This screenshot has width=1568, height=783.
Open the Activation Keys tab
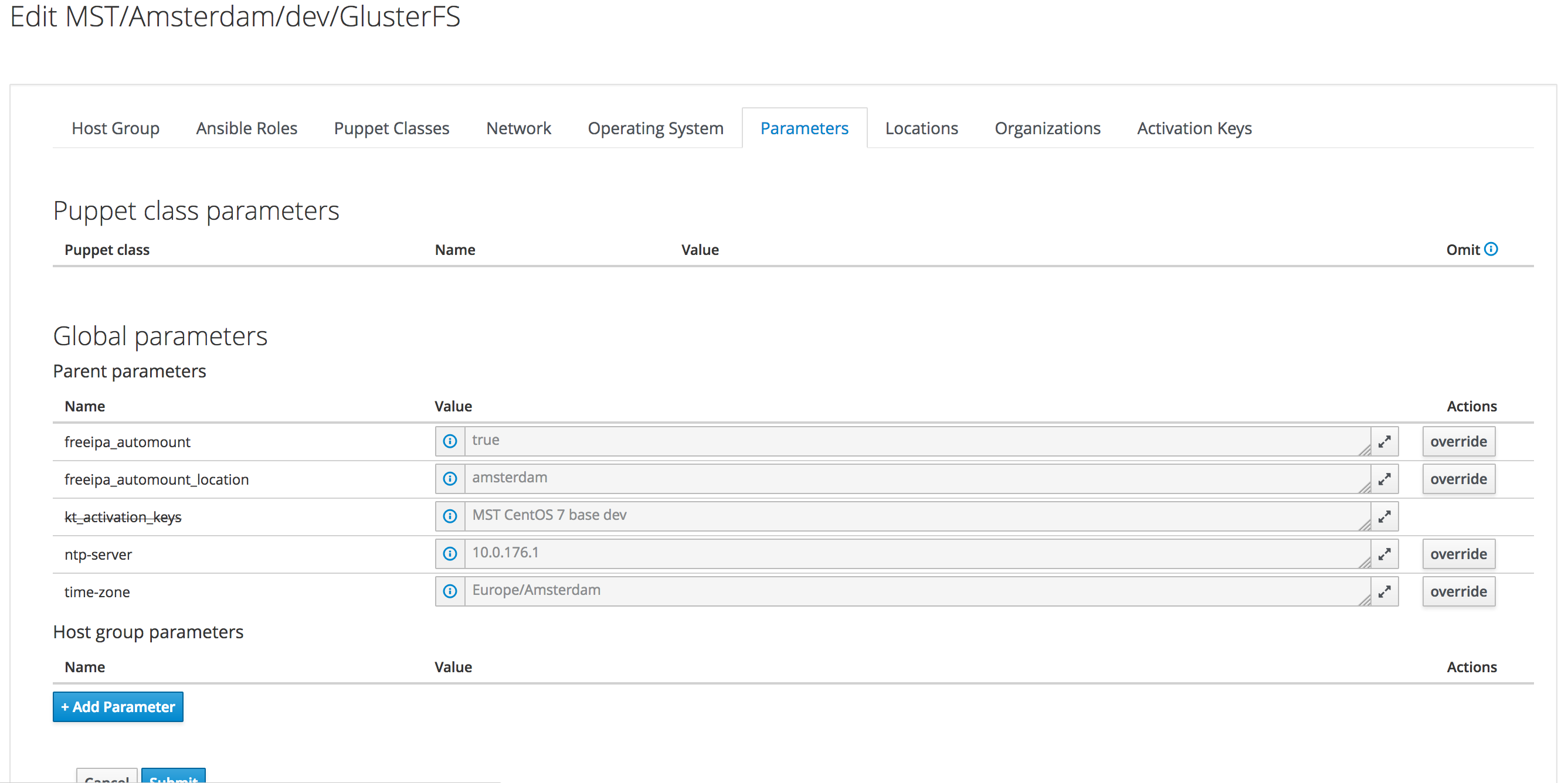tap(1194, 128)
